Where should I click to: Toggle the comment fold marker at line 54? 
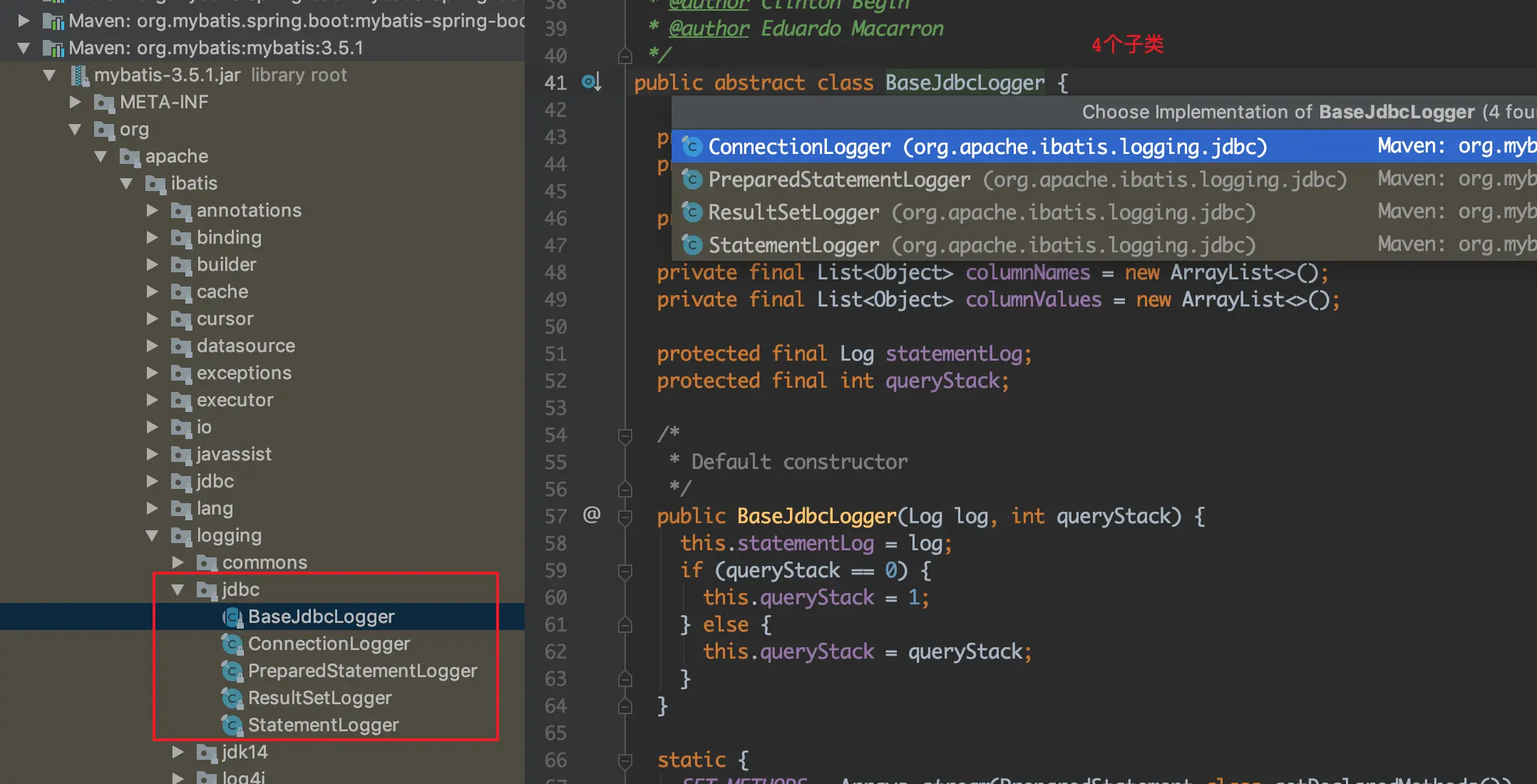pos(625,435)
